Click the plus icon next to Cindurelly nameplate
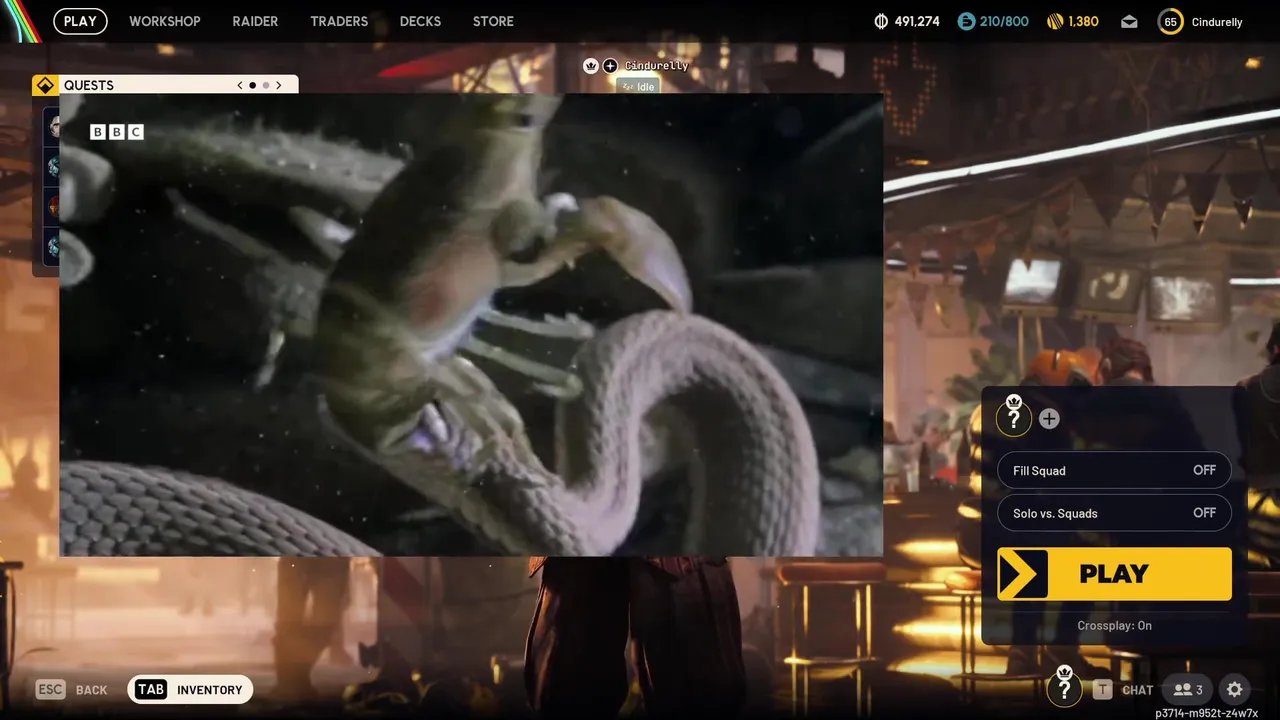1280x720 pixels. click(x=610, y=65)
